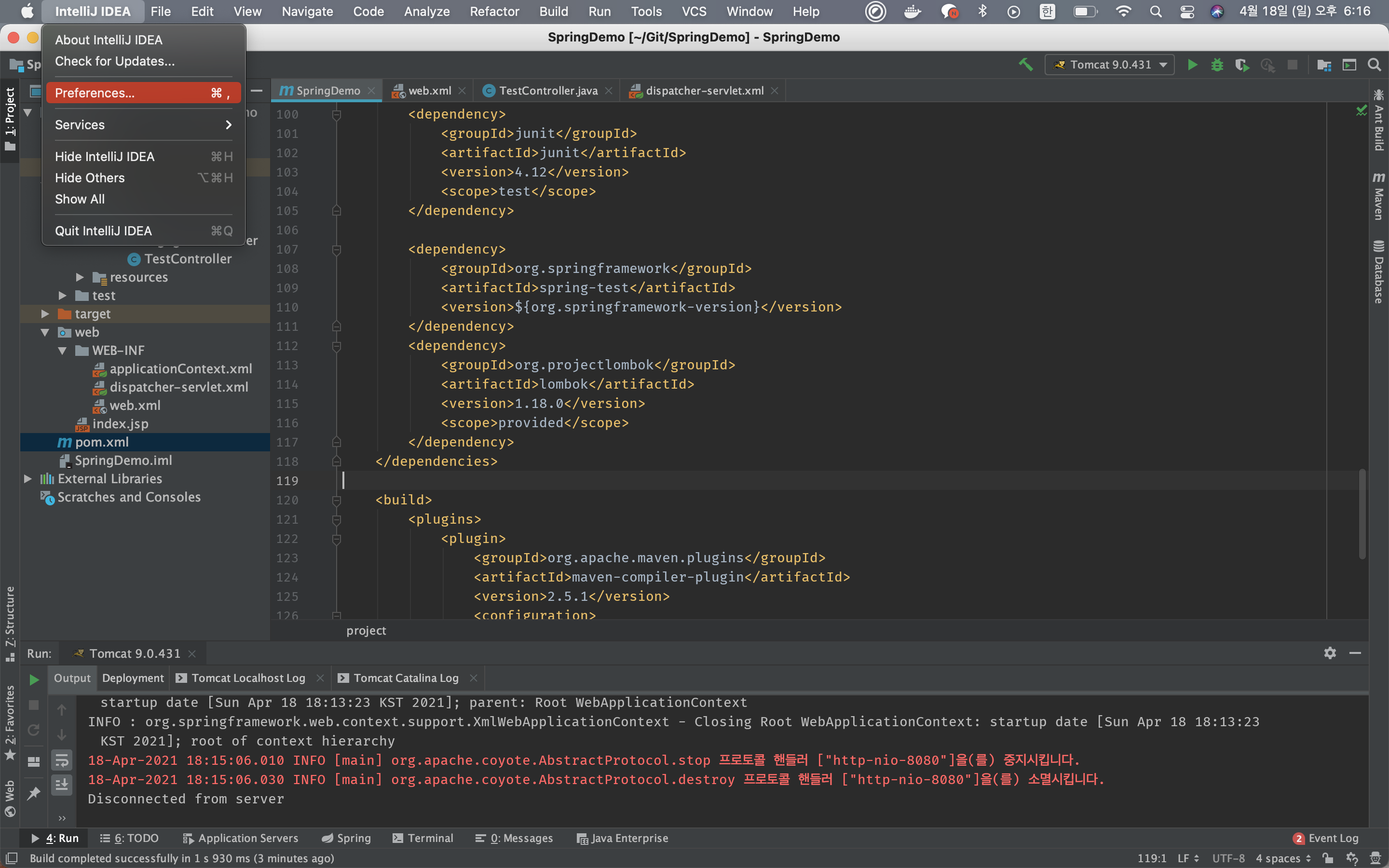
Task: Run Tomcat with green play icon in toolbar
Action: 1192,65
